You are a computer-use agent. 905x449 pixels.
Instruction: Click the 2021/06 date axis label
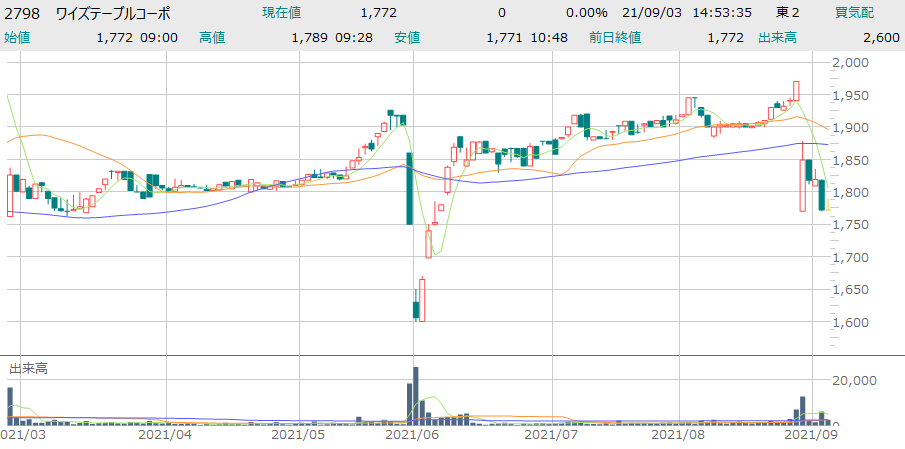coord(413,435)
